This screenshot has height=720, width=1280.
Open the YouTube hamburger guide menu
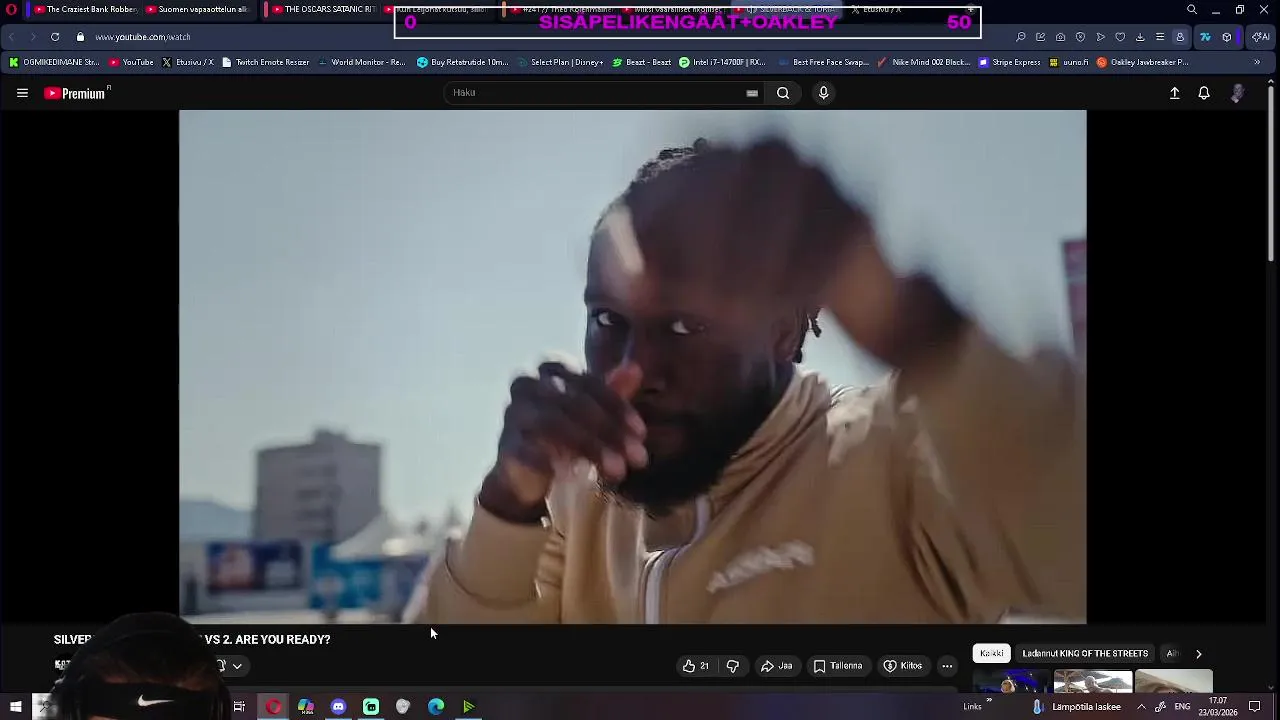pos(22,93)
